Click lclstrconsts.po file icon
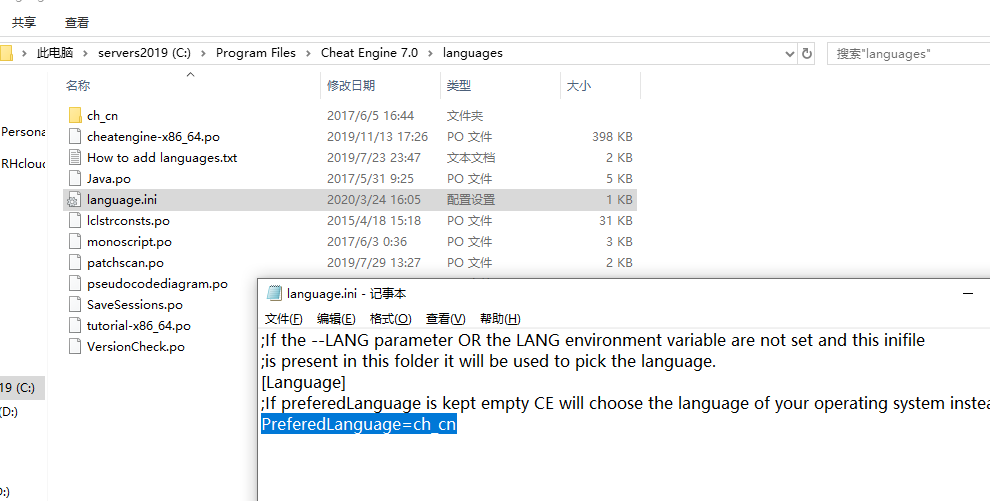Viewport: 990px width, 501px height. tap(75, 220)
